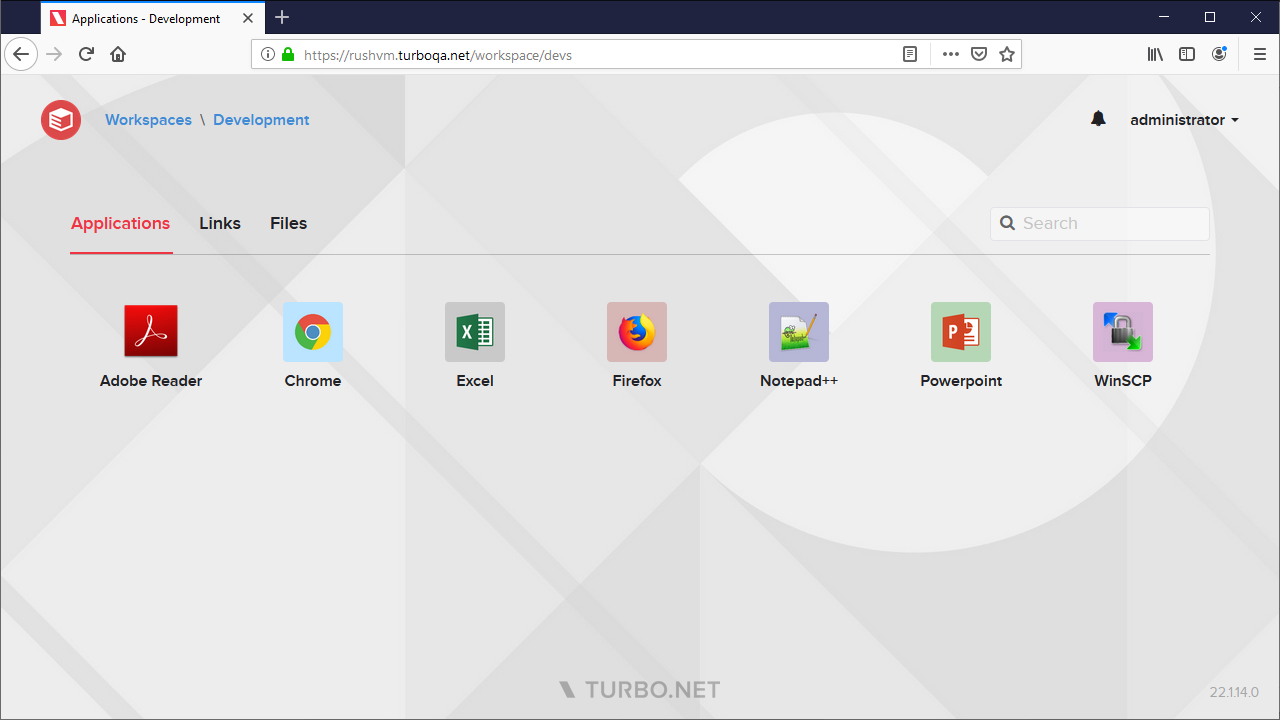Open the page actions dots menu

tap(950, 54)
